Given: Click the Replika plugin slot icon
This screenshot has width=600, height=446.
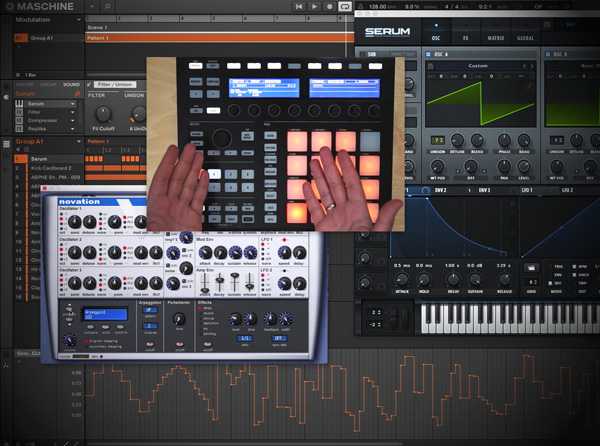Looking at the screenshot, I should [x=19, y=129].
